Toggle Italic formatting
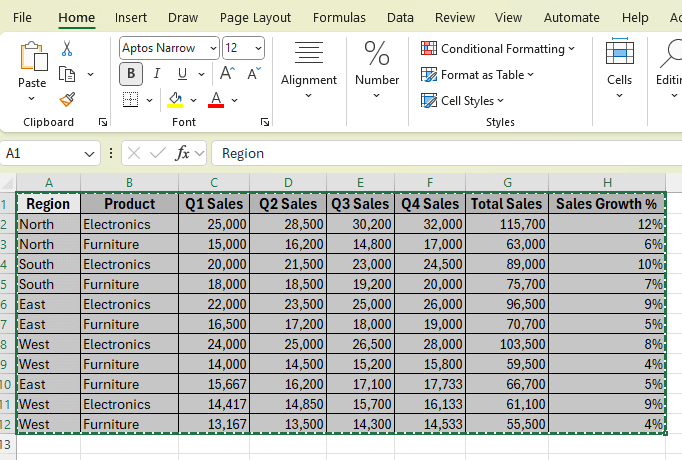Screen dimensions: 682x460 tap(156, 74)
